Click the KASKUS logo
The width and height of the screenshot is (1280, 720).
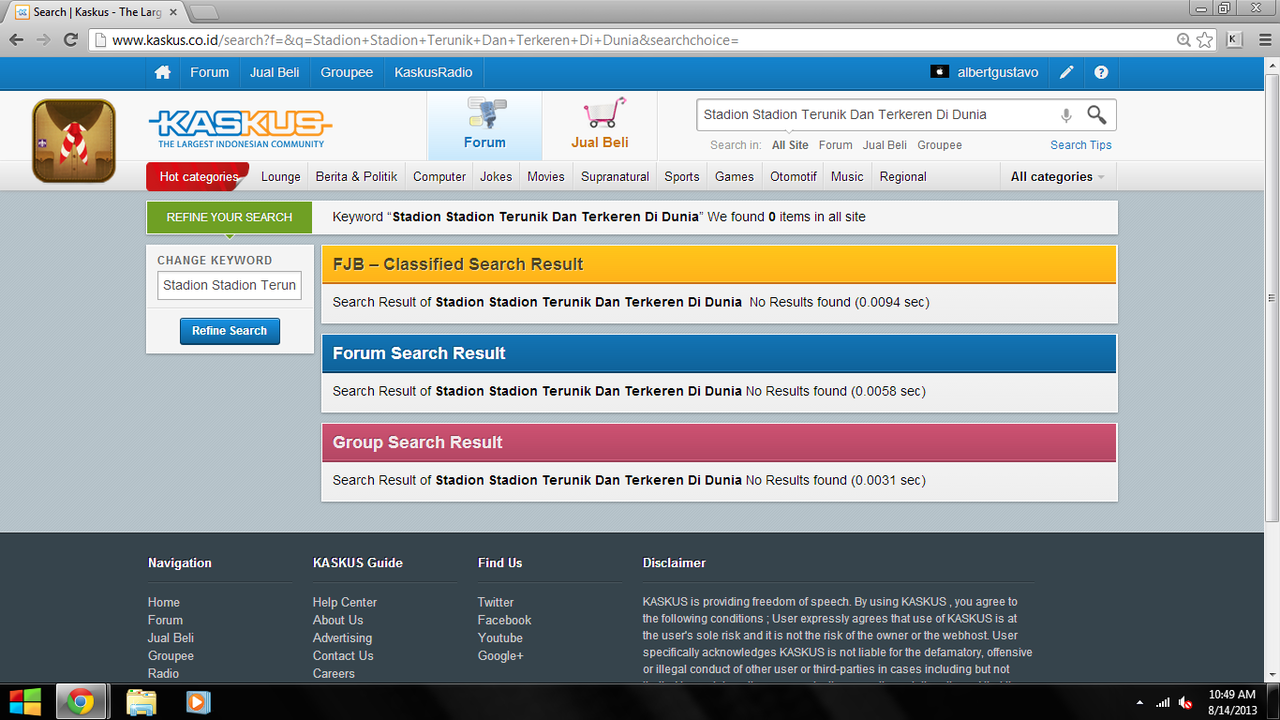(240, 128)
